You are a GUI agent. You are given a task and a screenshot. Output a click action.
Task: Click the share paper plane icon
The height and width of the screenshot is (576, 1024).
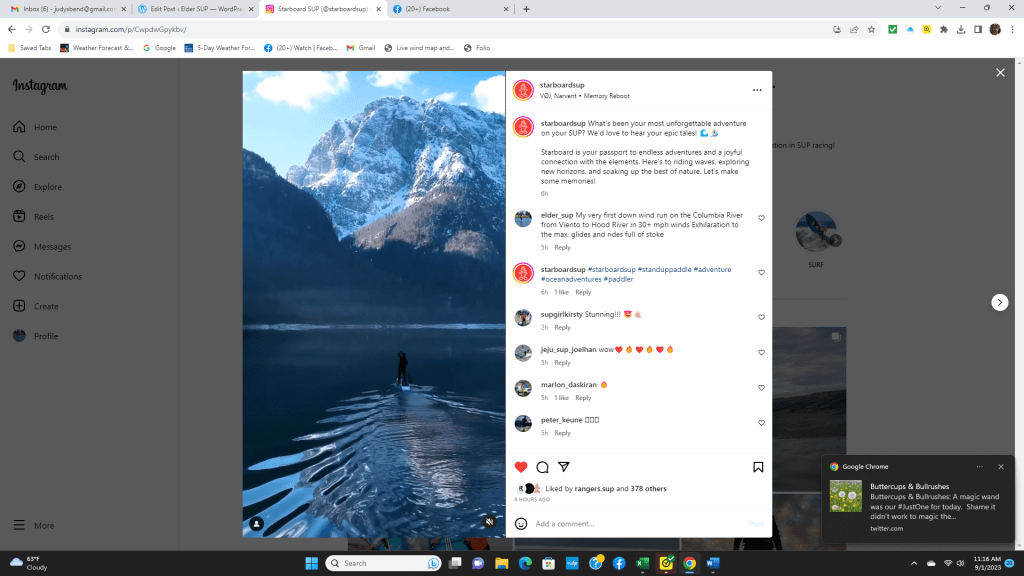pyautogui.click(x=564, y=467)
